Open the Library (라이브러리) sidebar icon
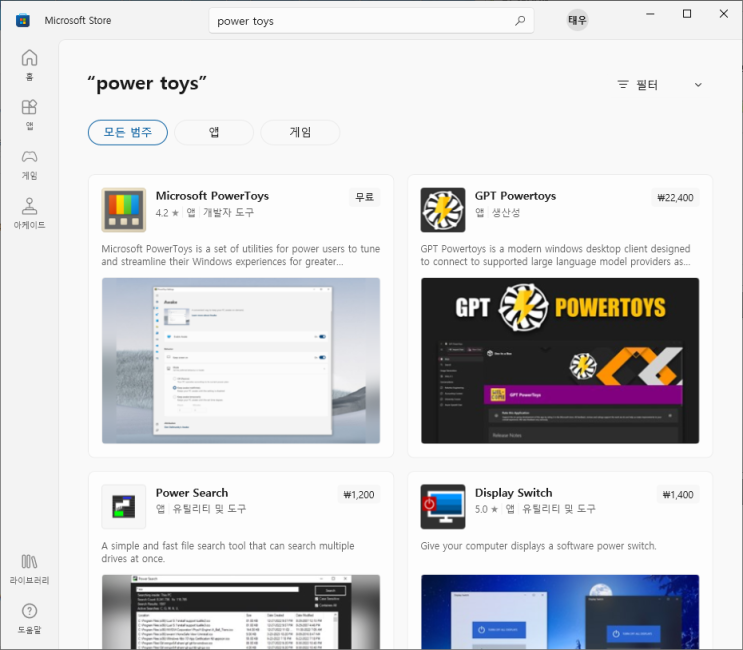This screenshot has width=743, height=650. pyautogui.click(x=29, y=569)
